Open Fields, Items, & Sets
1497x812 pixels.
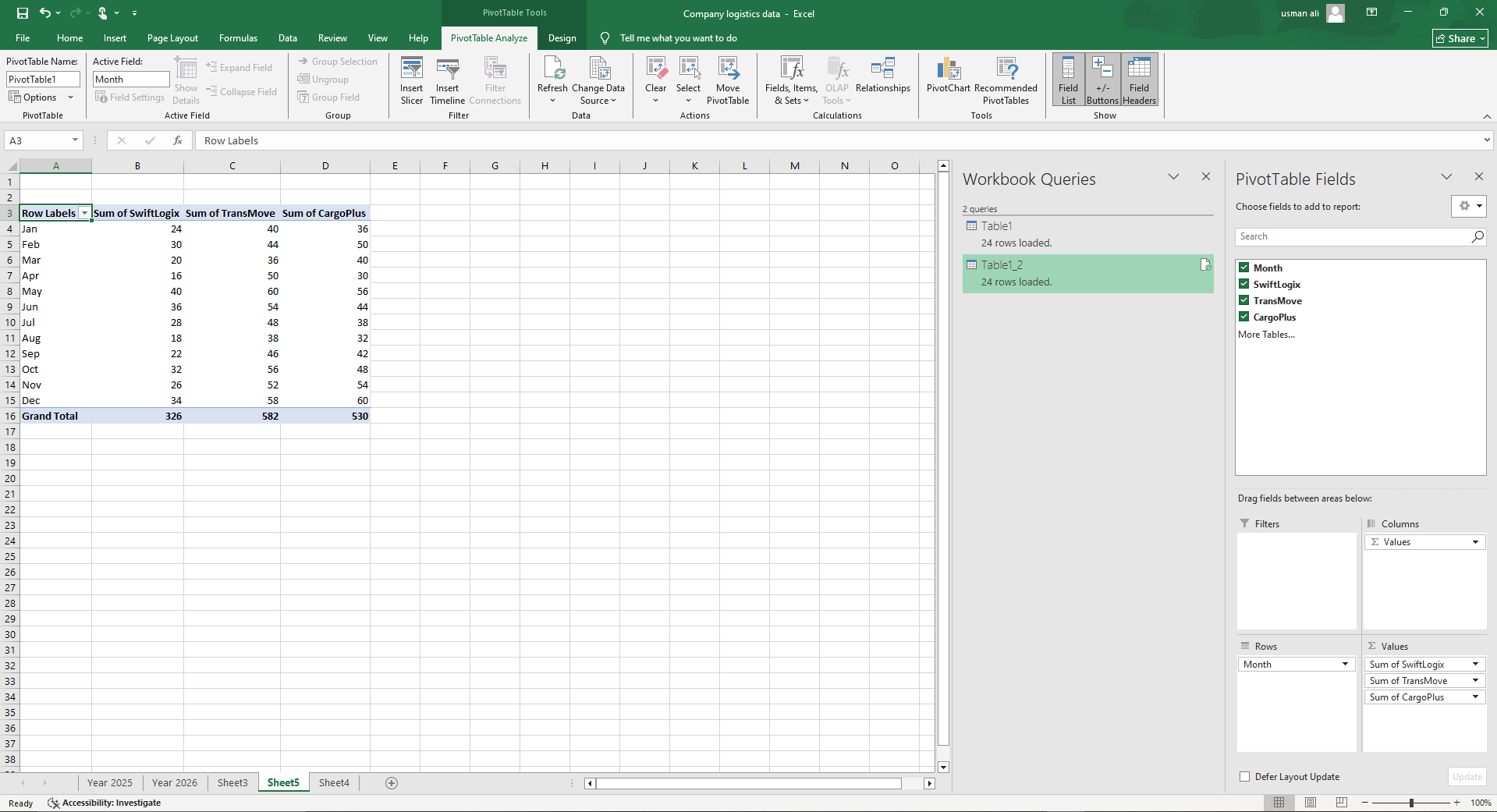(x=791, y=80)
